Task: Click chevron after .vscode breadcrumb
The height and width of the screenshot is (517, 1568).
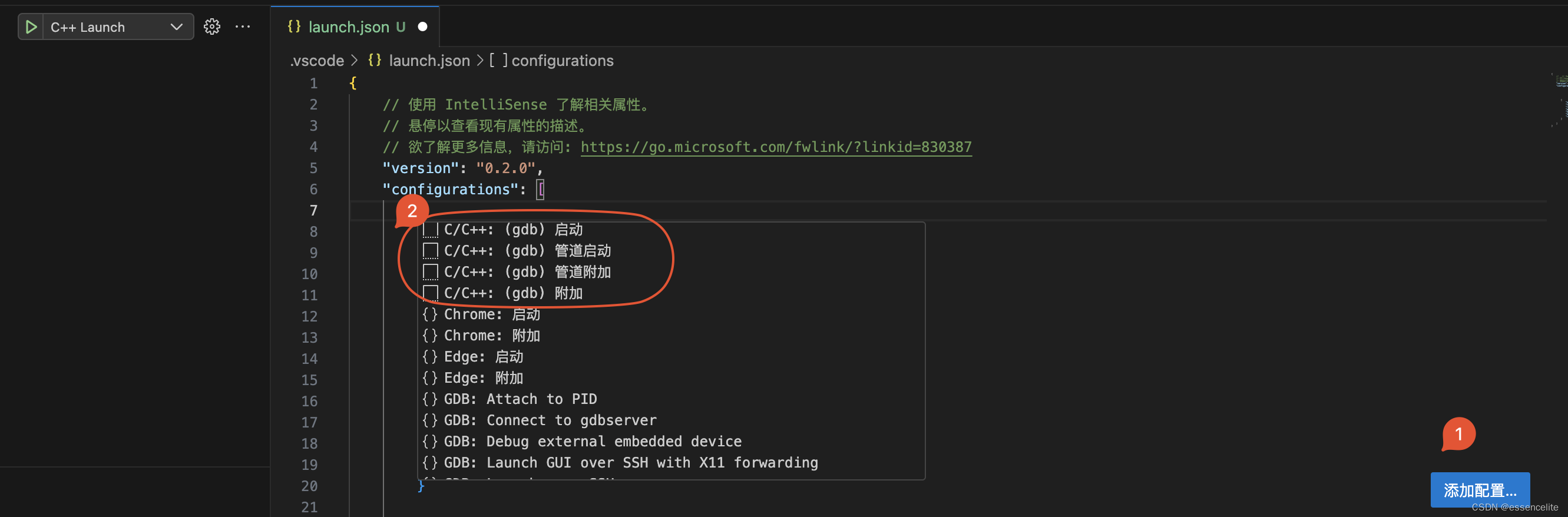Action: click(354, 60)
